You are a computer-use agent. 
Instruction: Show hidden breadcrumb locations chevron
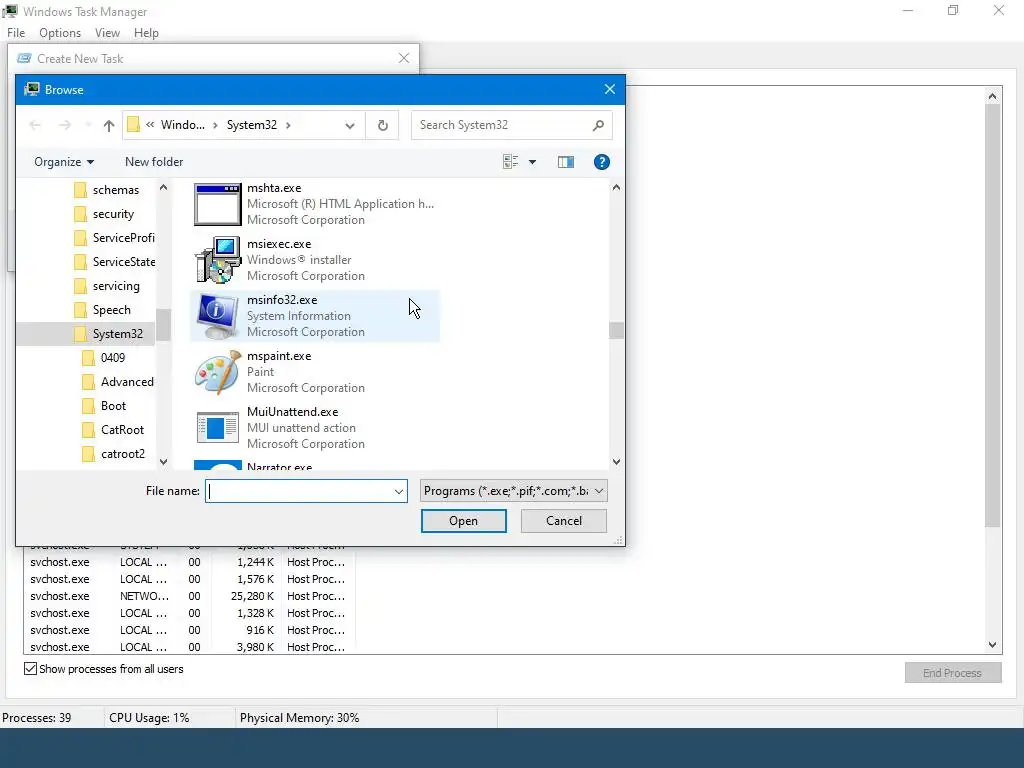pos(150,125)
